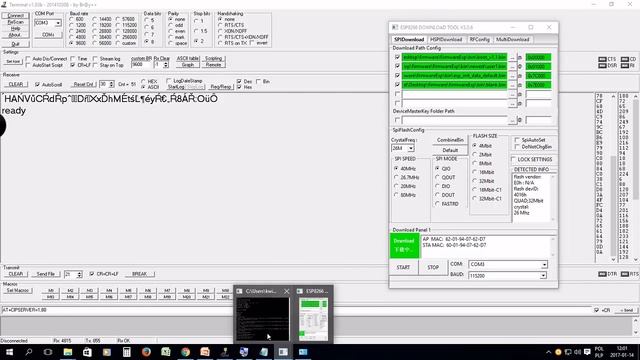
Task: Open Chrome from the taskbar
Action: [185, 352]
